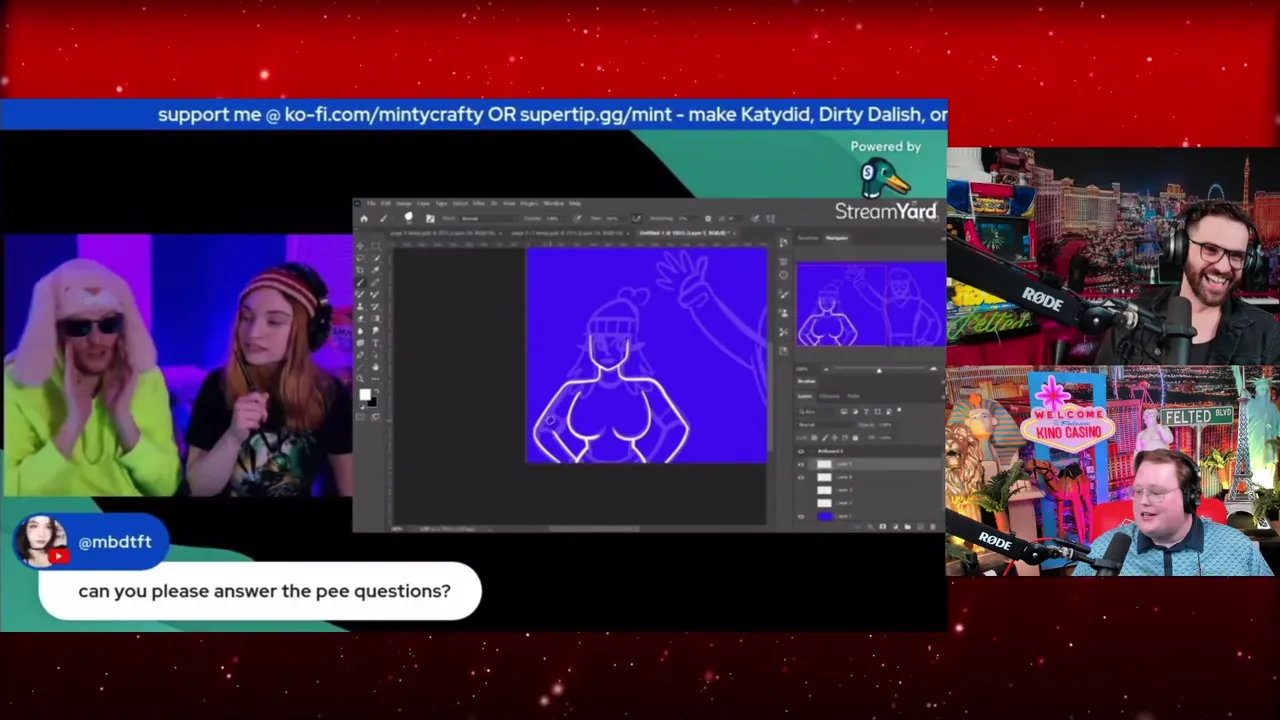The width and height of the screenshot is (1280, 720).
Task: Click add layer mask icon
Action: coord(883,527)
